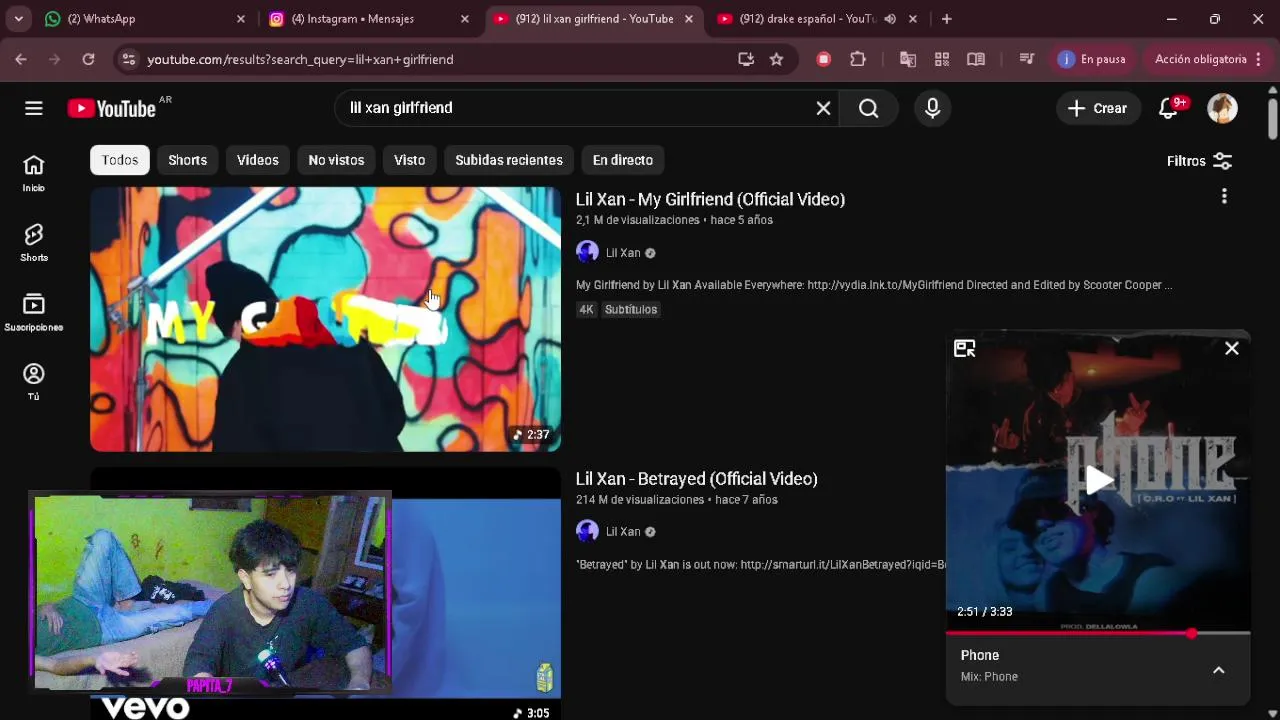Click Betrayed video thumbnail
Viewport: 1280px width, 720px height.
click(x=476, y=595)
